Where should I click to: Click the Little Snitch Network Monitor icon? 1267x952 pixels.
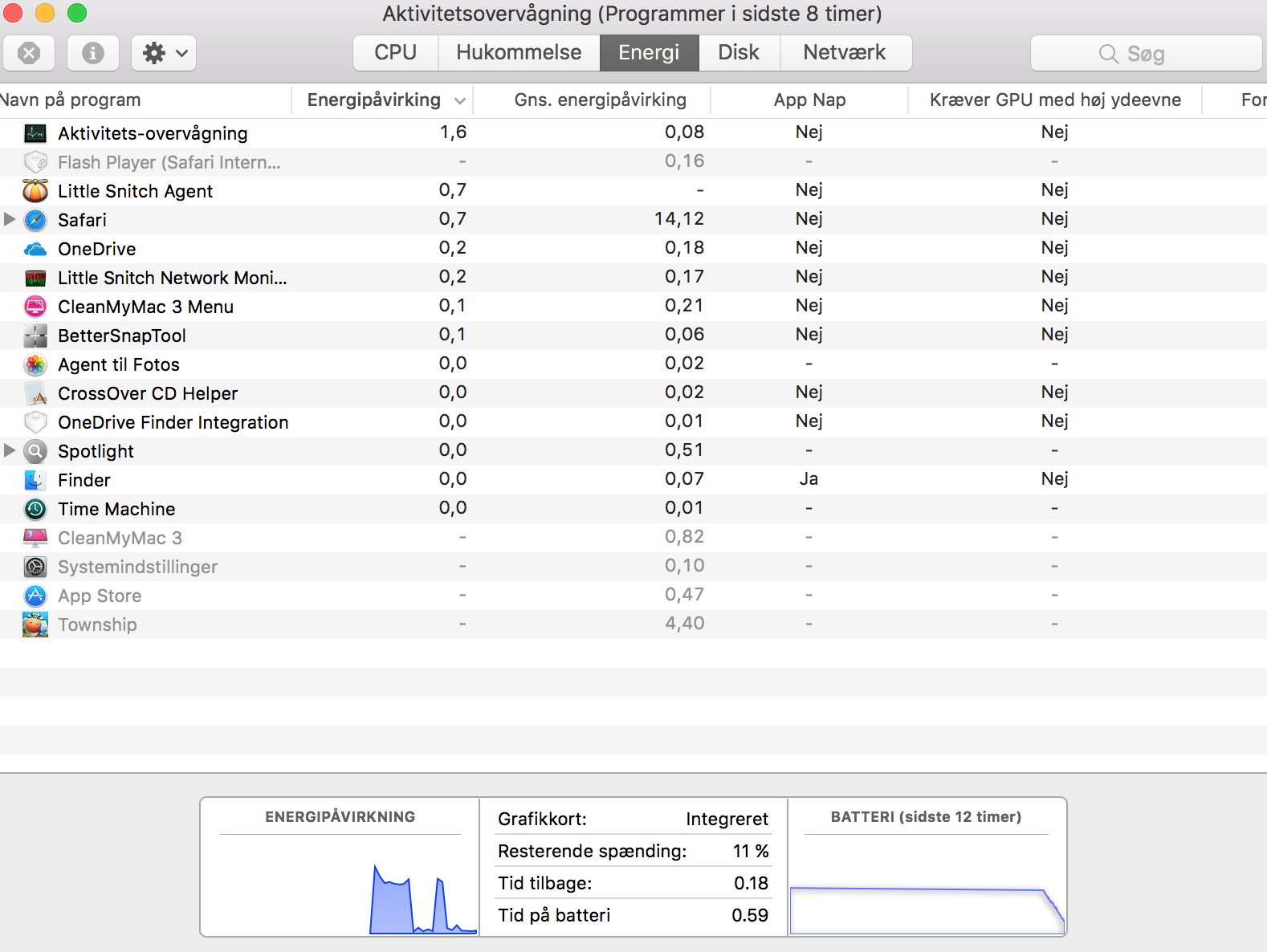pos(35,279)
